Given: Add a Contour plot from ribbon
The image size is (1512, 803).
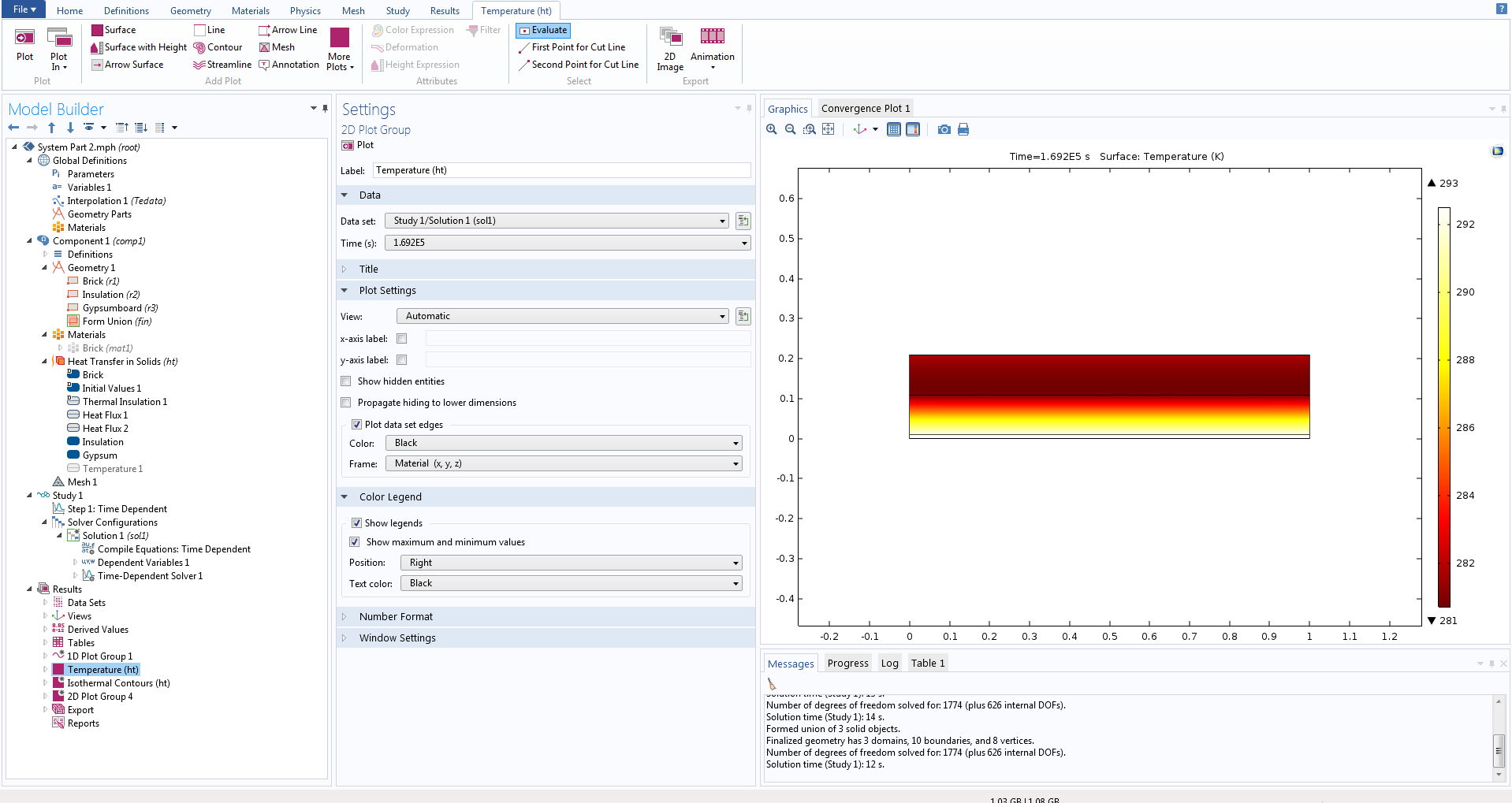Looking at the screenshot, I should pos(218,47).
